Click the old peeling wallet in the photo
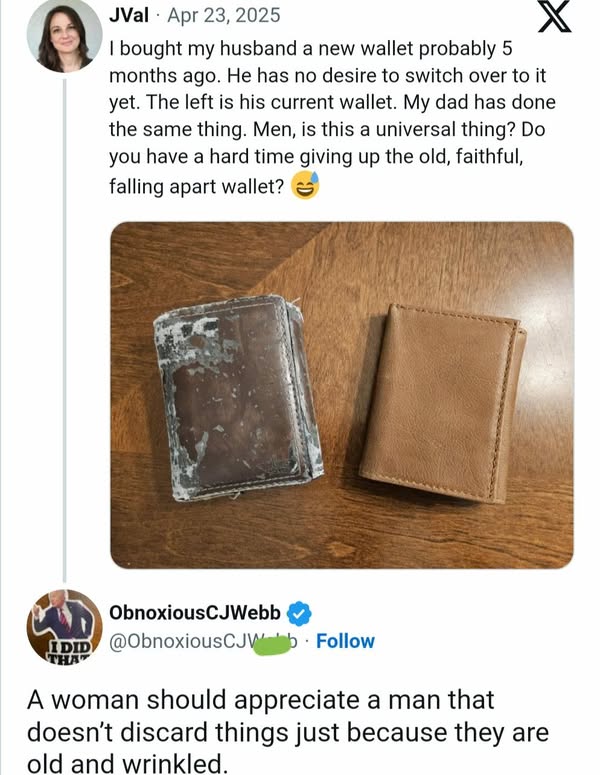 (x=239, y=397)
